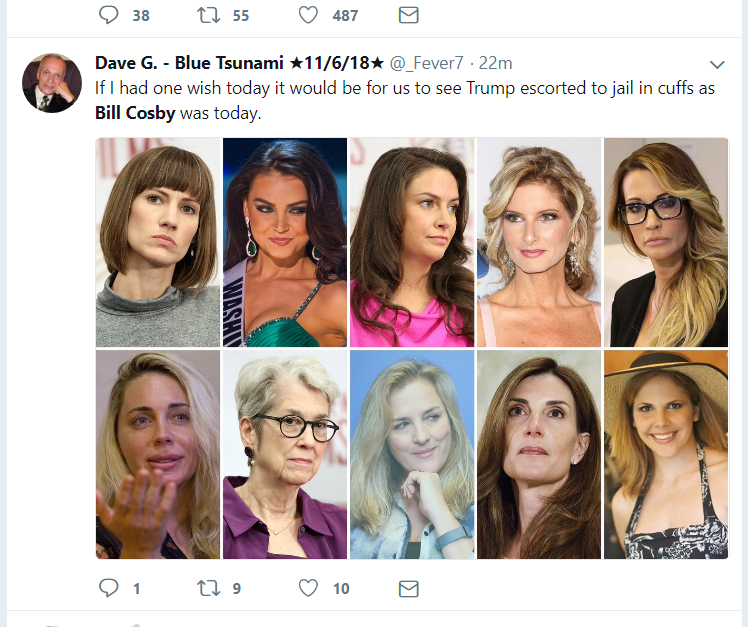Open photo of woman in green pageant dress
The height and width of the screenshot is (627, 748).
[x=285, y=242]
